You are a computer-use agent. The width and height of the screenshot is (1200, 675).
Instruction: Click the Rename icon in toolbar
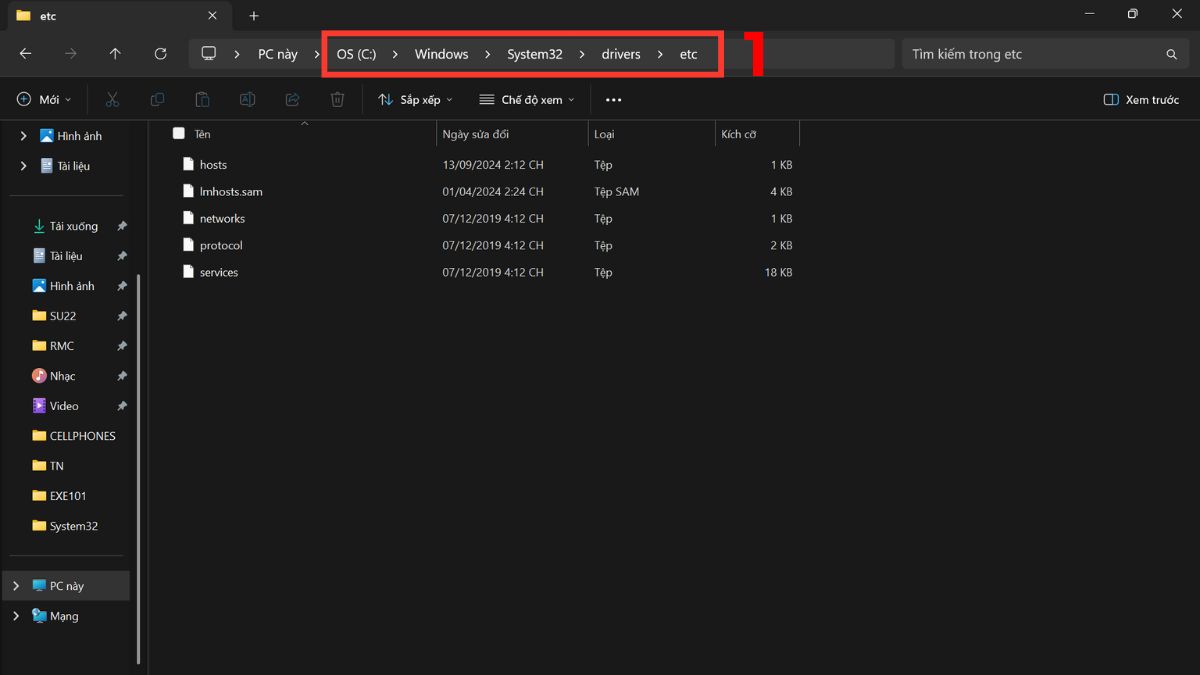coord(247,100)
